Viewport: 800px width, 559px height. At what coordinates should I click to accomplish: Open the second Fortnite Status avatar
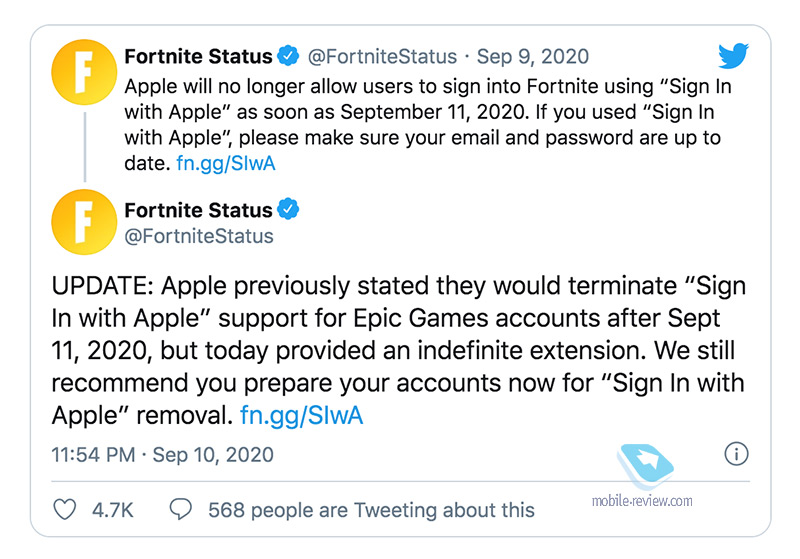(84, 222)
